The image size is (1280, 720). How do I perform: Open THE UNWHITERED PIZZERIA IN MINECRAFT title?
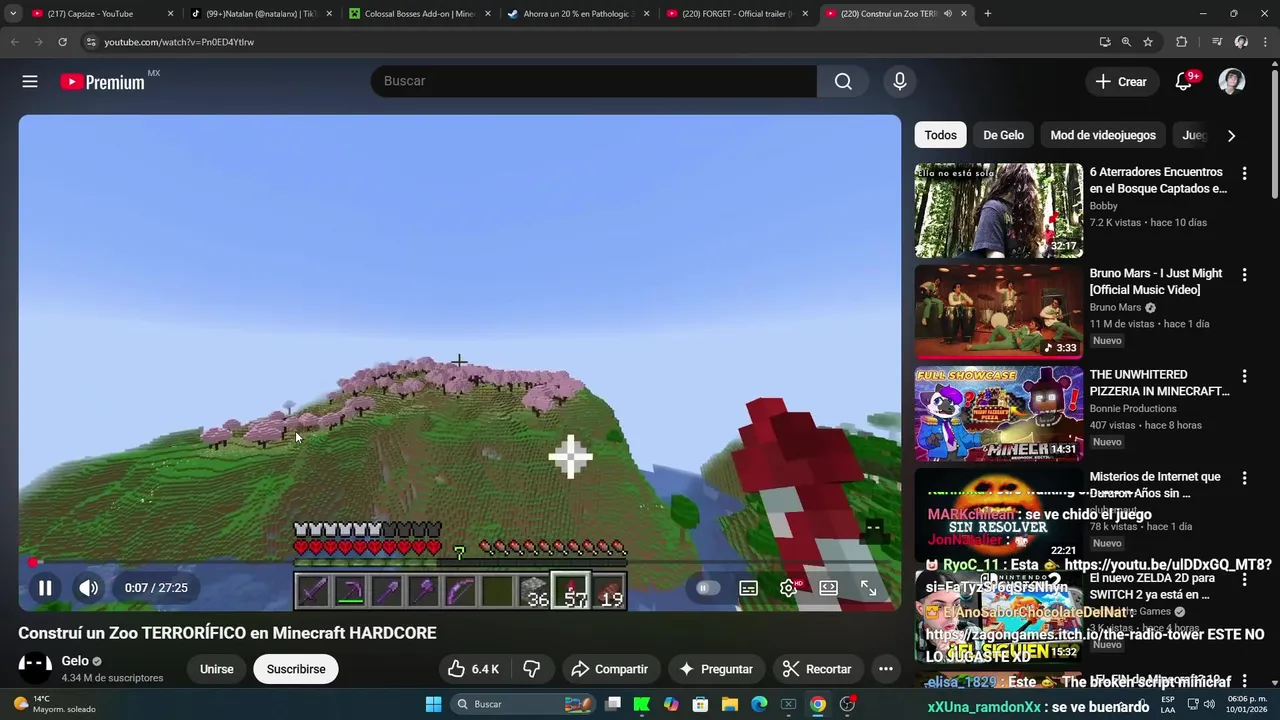pos(1160,383)
